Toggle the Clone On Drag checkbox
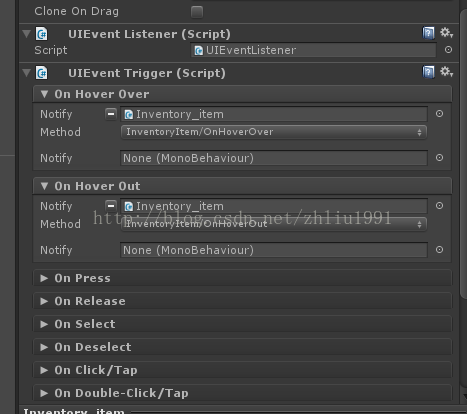This screenshot has width=467, height=414. [197, 12]
